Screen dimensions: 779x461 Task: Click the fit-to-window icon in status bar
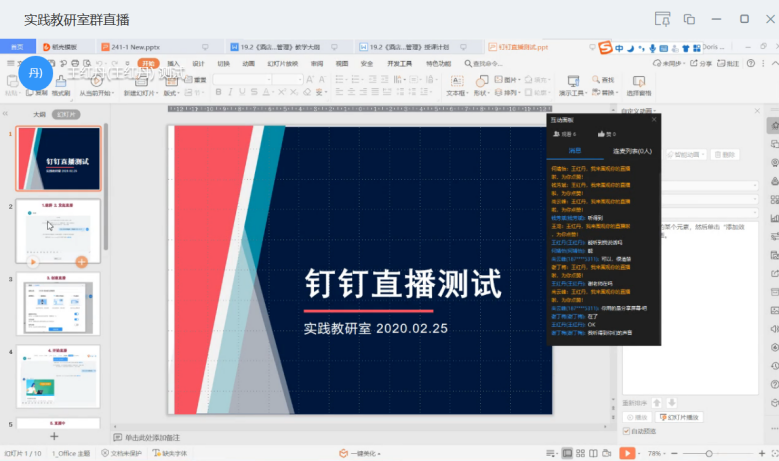775,453
